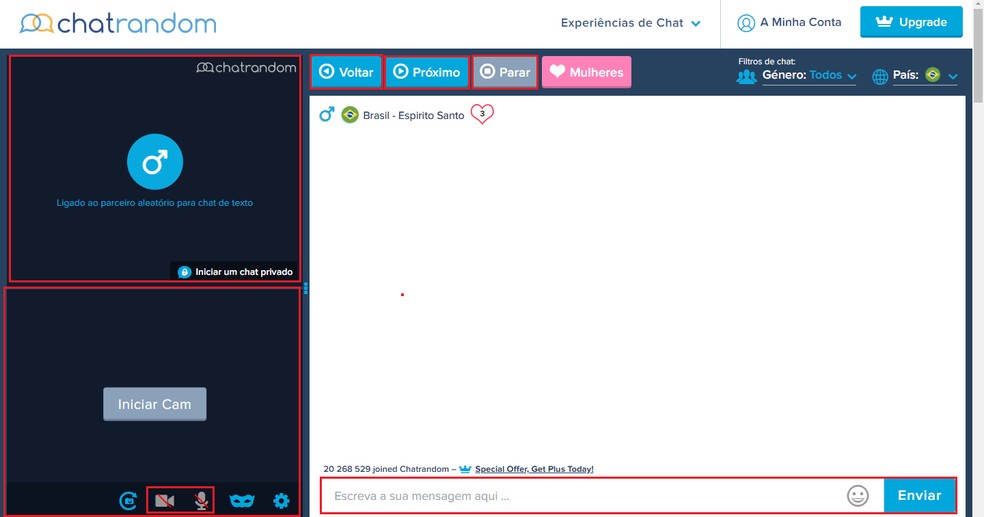984x517 pixels.
Task: Click the Voltar button
Action: [346, 72]
